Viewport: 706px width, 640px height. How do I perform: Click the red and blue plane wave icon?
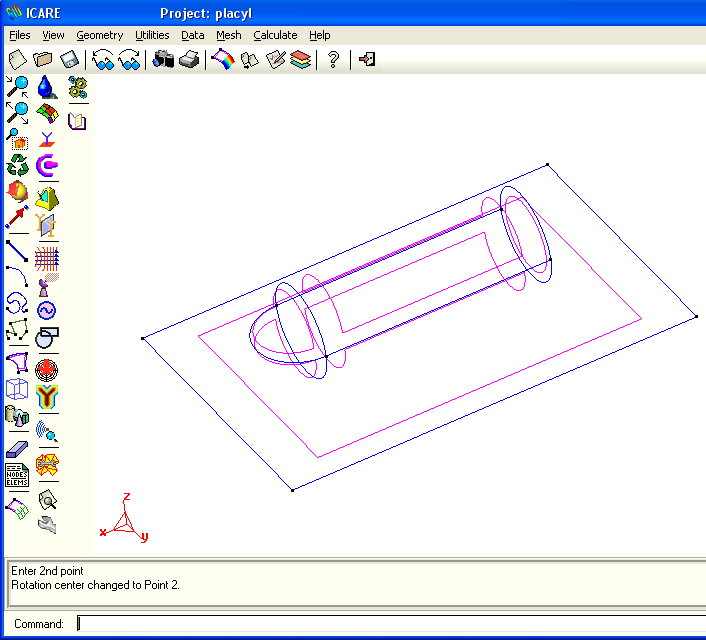[x=47, y=259]
